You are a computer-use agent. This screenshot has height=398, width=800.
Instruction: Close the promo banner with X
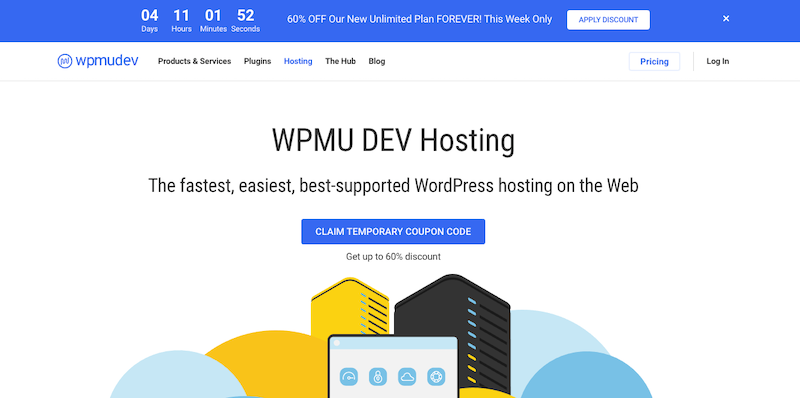pos(726,19)
